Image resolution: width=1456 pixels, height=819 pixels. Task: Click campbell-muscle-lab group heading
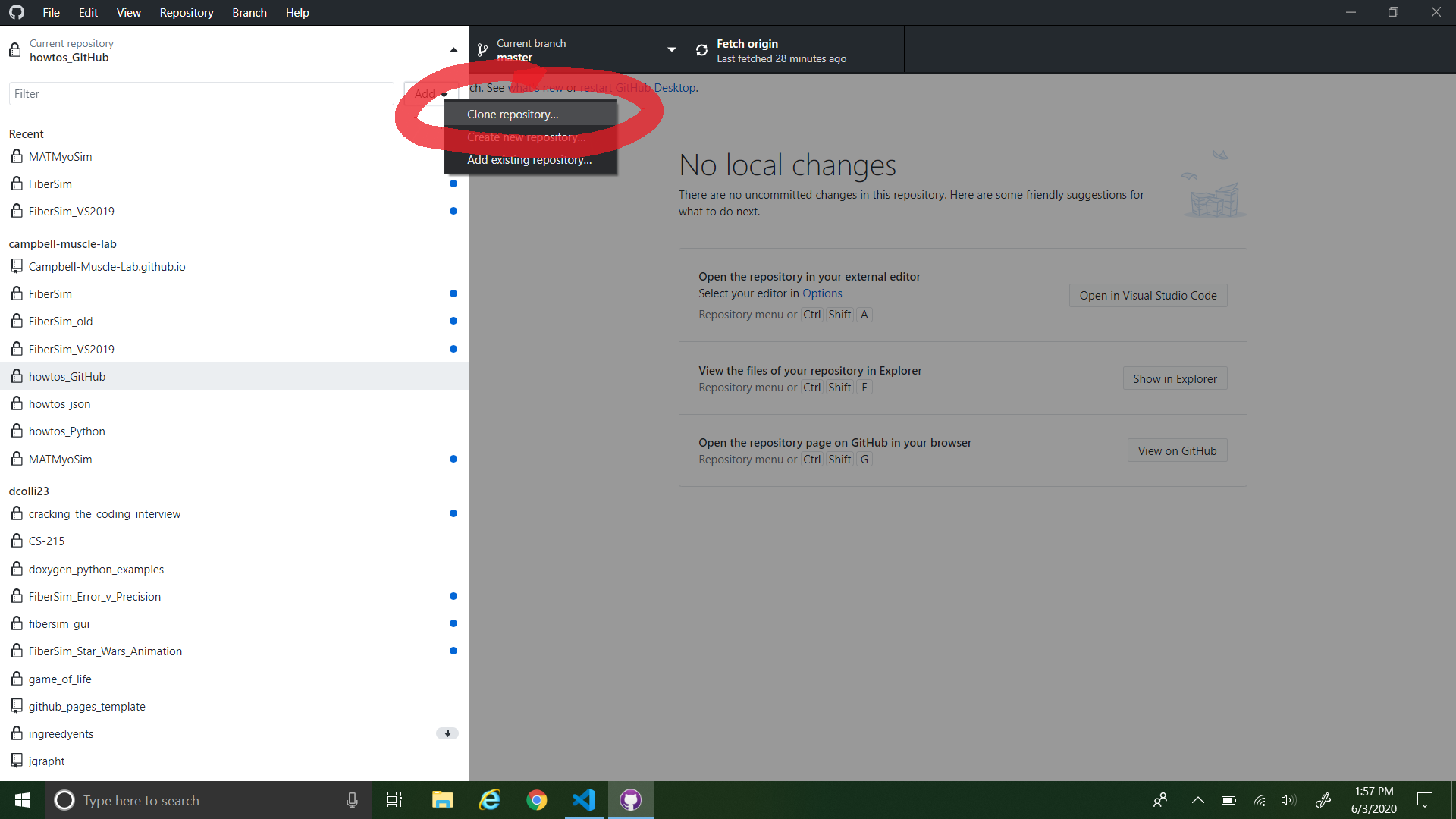[62, 243]
